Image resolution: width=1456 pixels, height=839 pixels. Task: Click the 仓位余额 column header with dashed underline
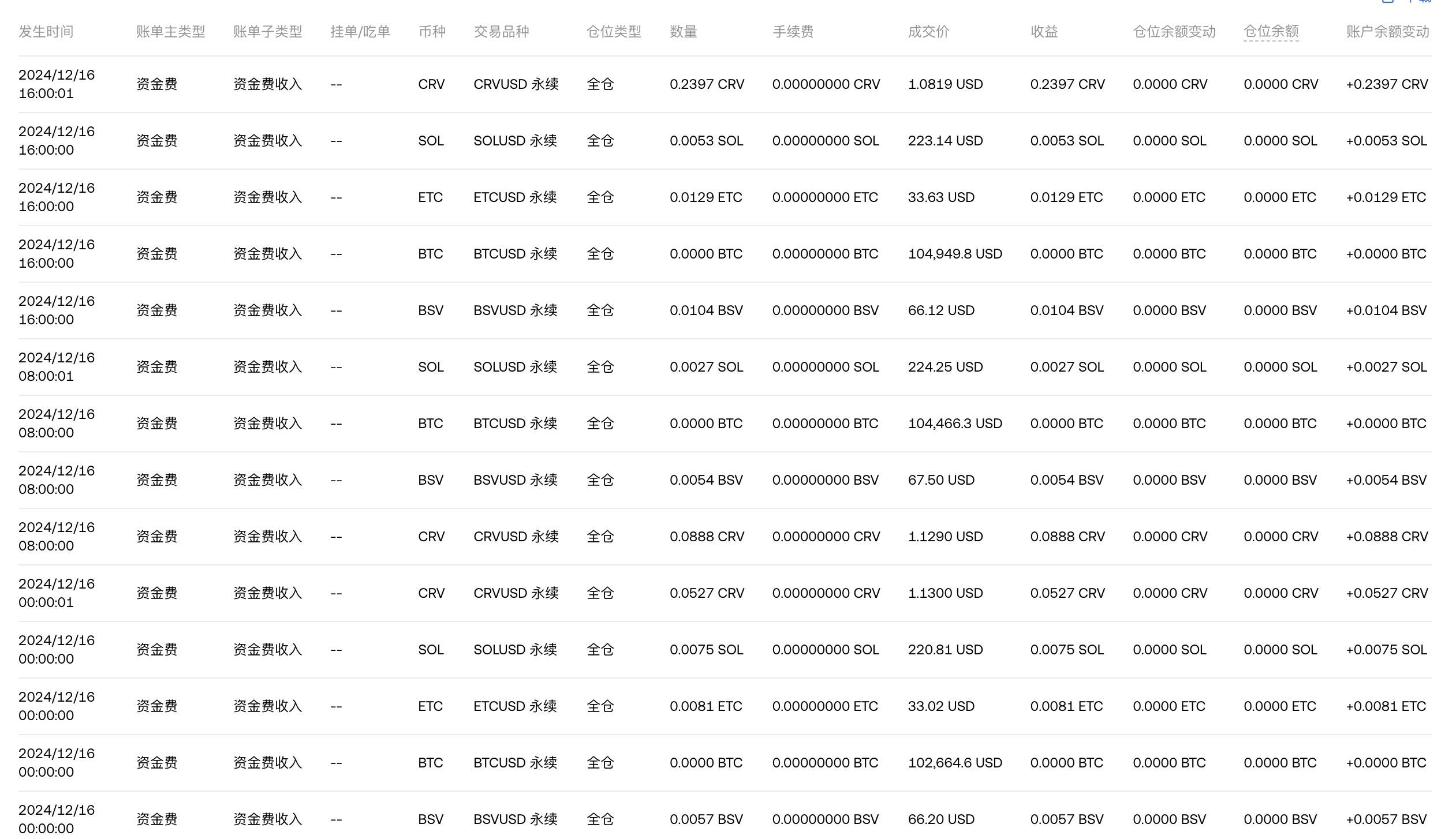coord(1271,32)
